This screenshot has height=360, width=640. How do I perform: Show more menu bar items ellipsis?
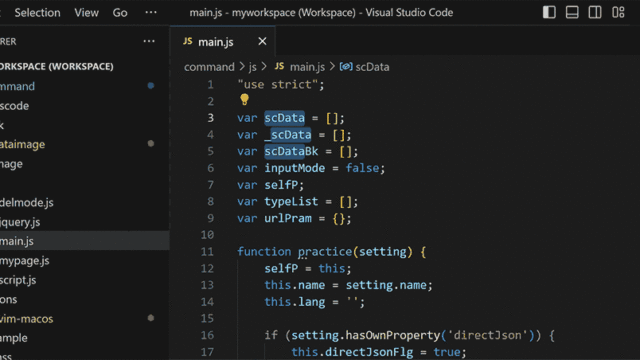coord(151,12)
